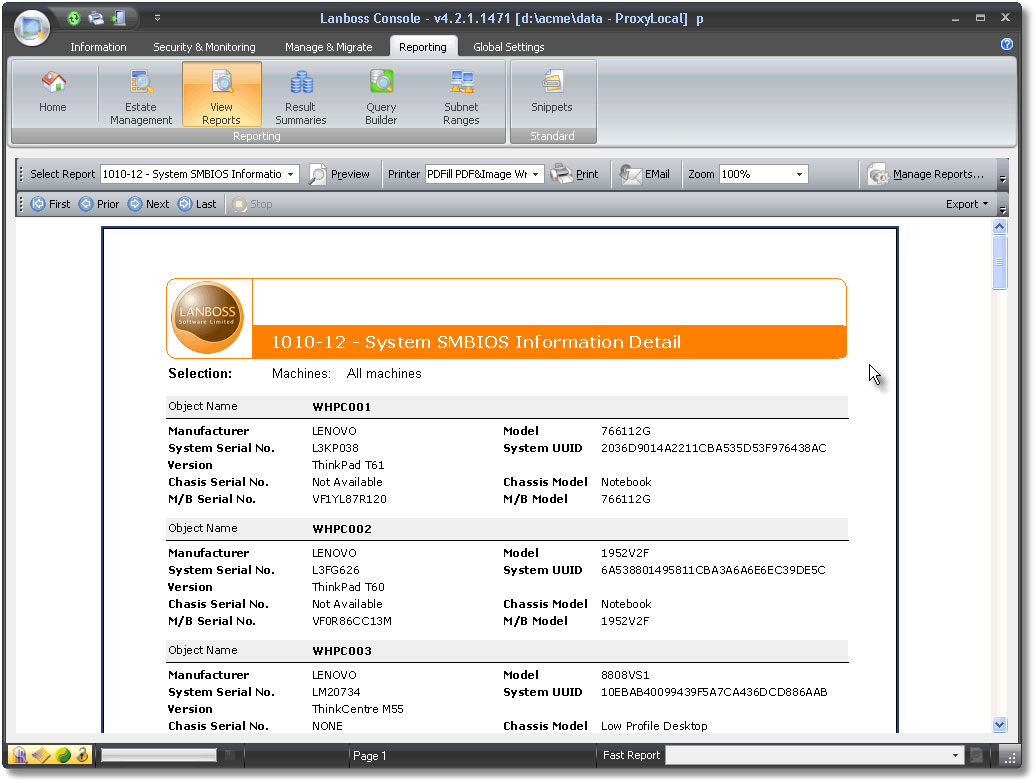Click the All machines selection text
Screen dimensions: 1036x783
[x=384, y=373]
